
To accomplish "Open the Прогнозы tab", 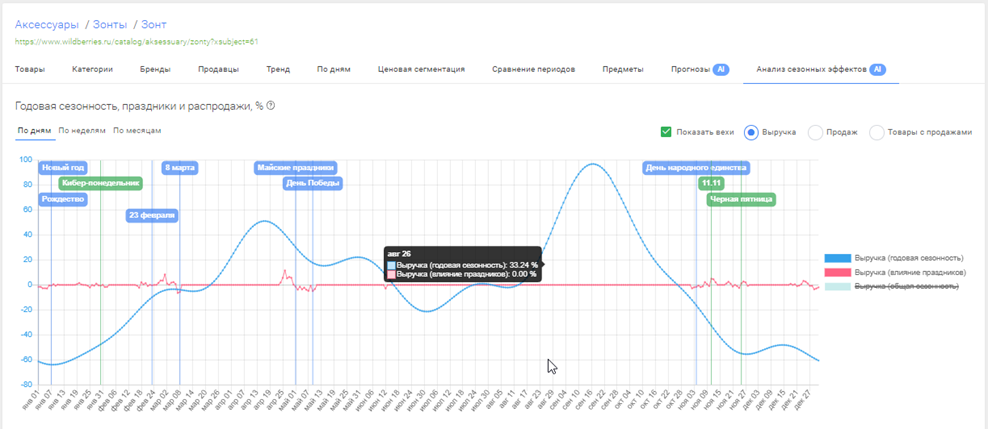I will [x=691, y=69].
